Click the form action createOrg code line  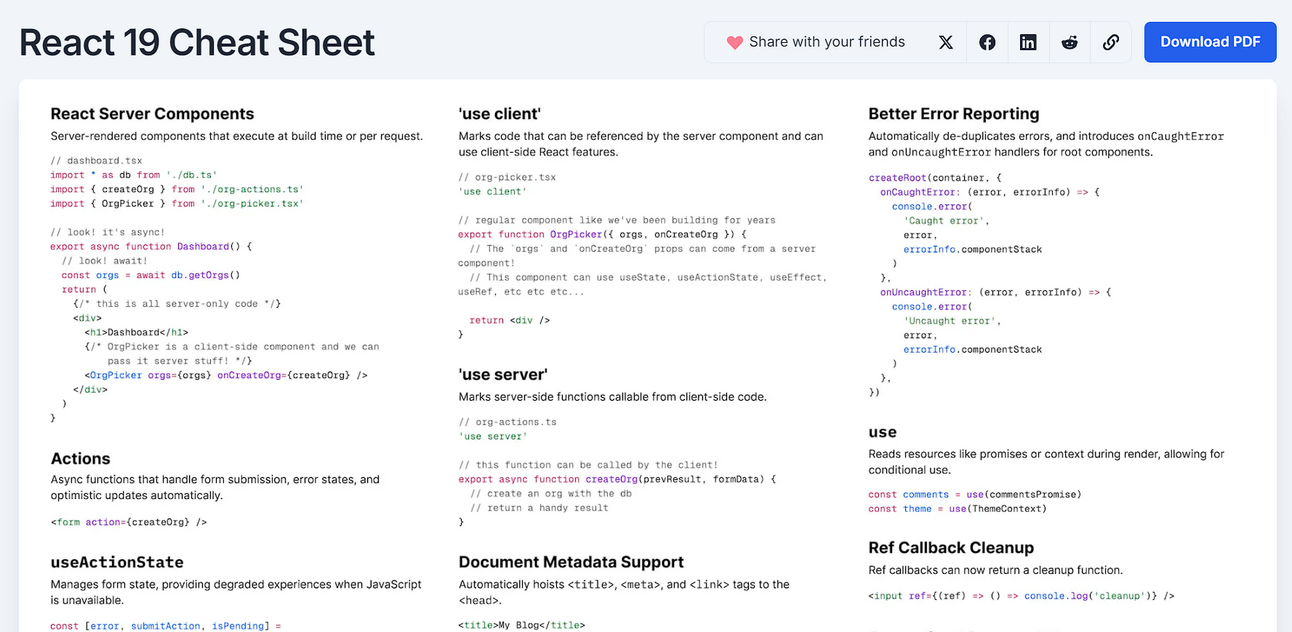pos(129,522)
